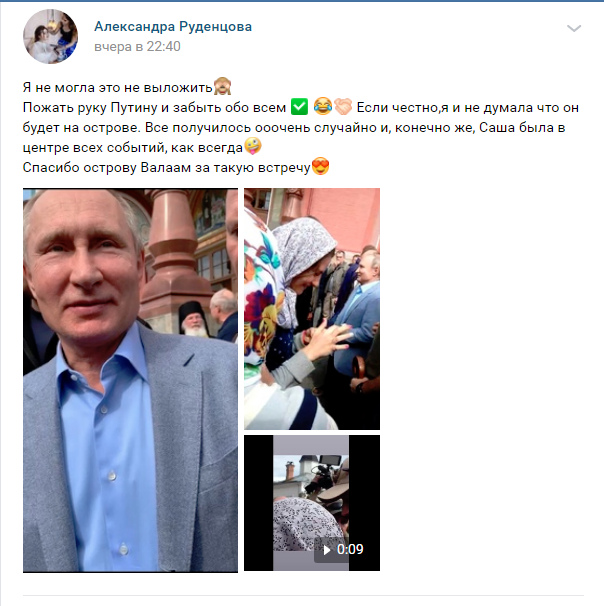Click the laughing tears emoji
604x606 pixels.
[322, 106]
